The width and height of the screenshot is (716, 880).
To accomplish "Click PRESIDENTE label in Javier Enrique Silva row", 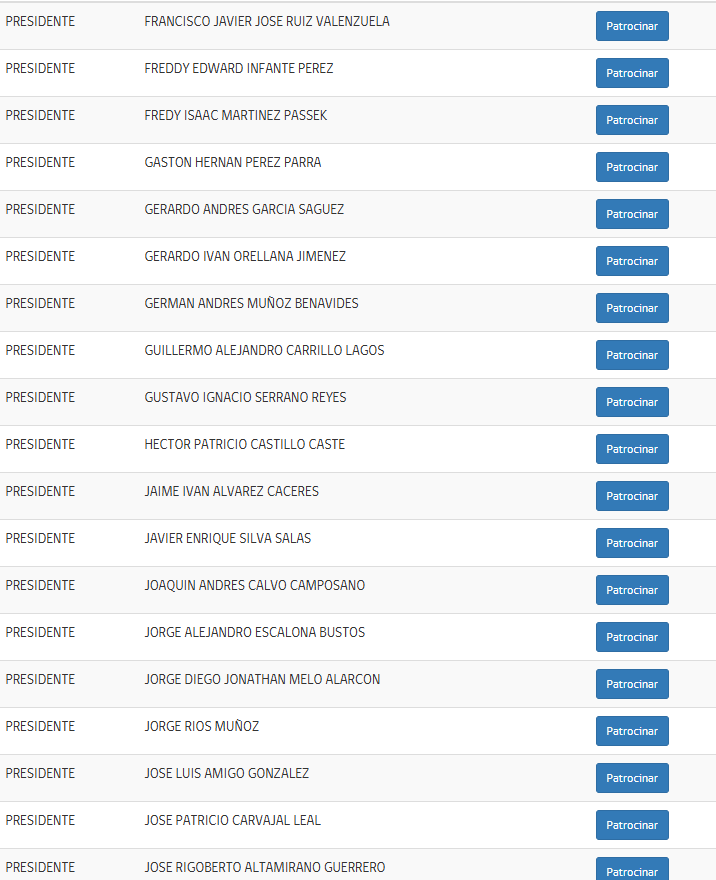I will 40,538.
